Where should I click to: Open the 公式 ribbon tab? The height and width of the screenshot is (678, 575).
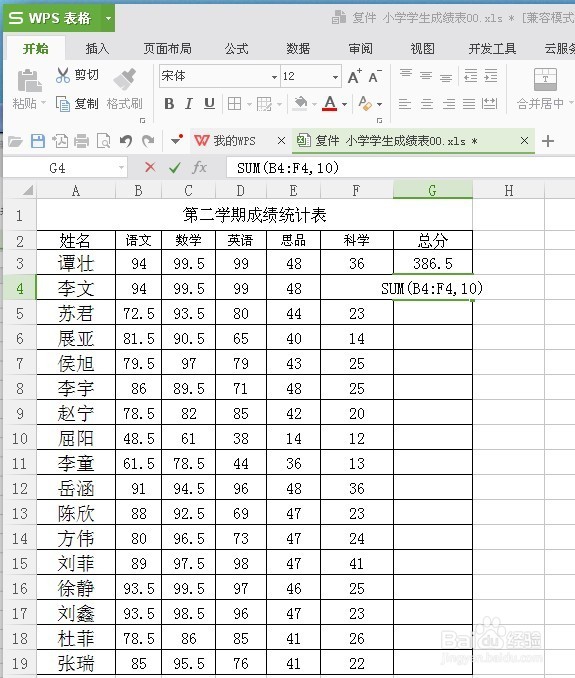pyautogui.click(x=236, y=48)
